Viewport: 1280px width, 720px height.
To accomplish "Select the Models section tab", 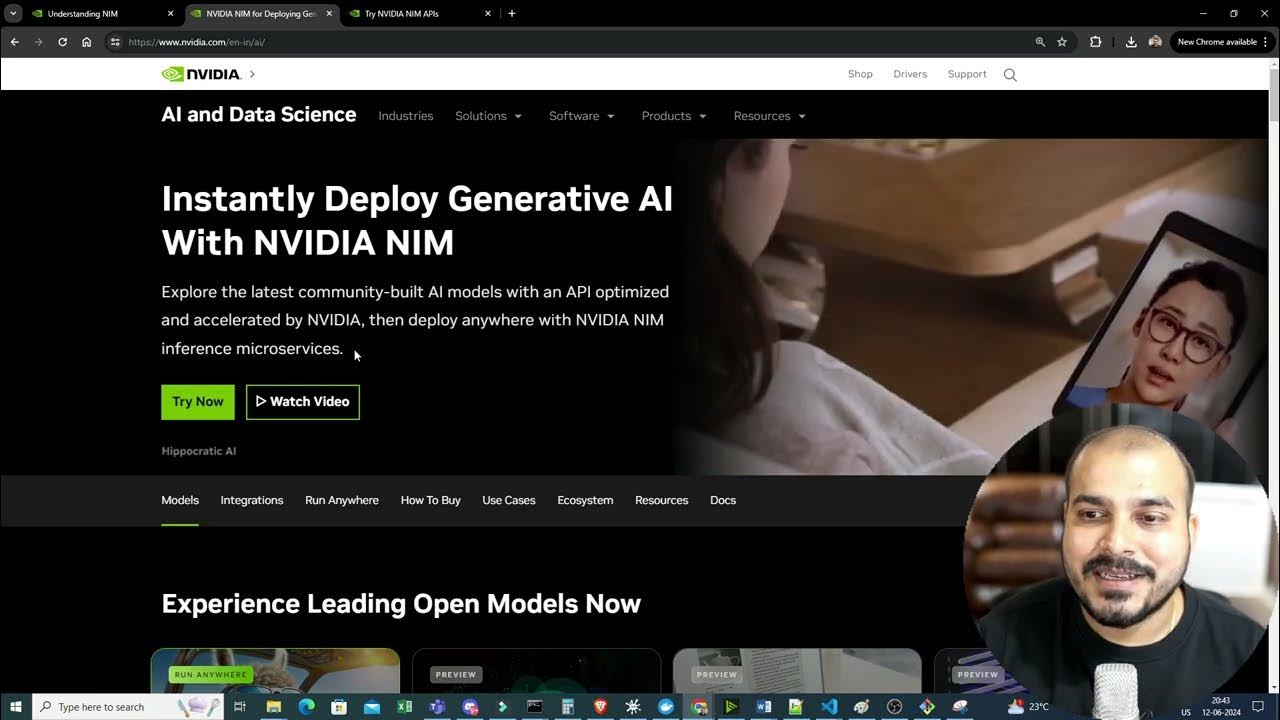I will [x=180, y=500].
